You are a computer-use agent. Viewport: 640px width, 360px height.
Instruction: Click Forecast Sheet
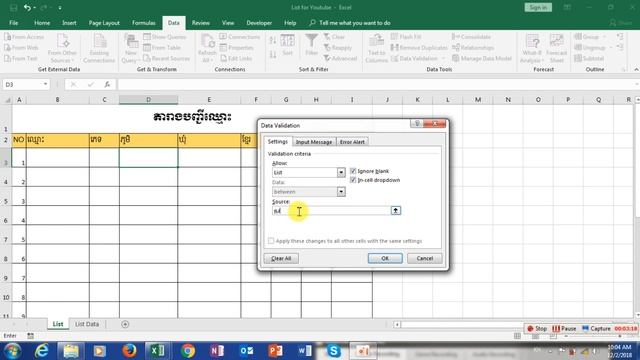point(556,49)
